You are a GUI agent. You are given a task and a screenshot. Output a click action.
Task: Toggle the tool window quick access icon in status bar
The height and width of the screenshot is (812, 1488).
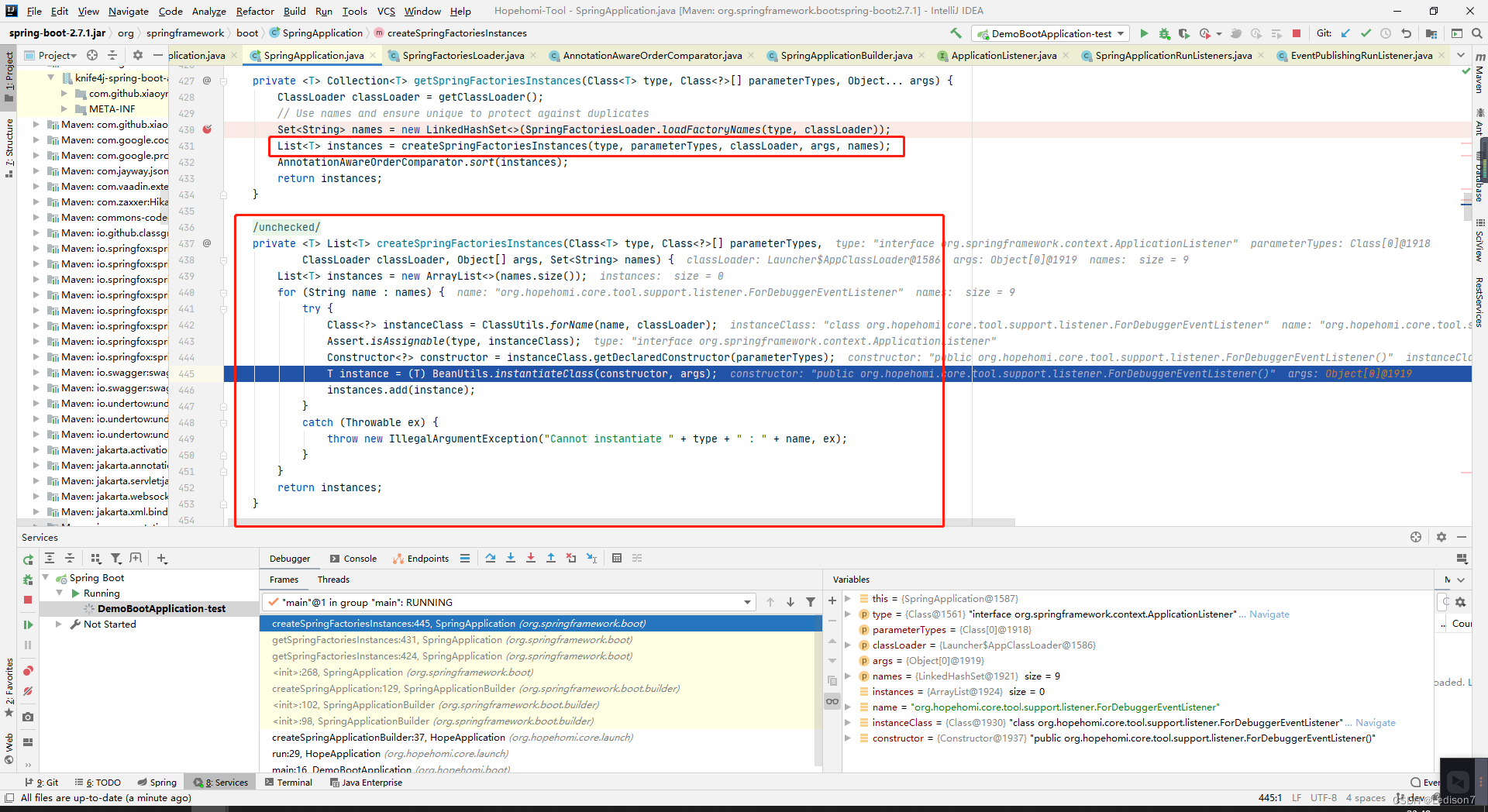[x=9, y=797]
